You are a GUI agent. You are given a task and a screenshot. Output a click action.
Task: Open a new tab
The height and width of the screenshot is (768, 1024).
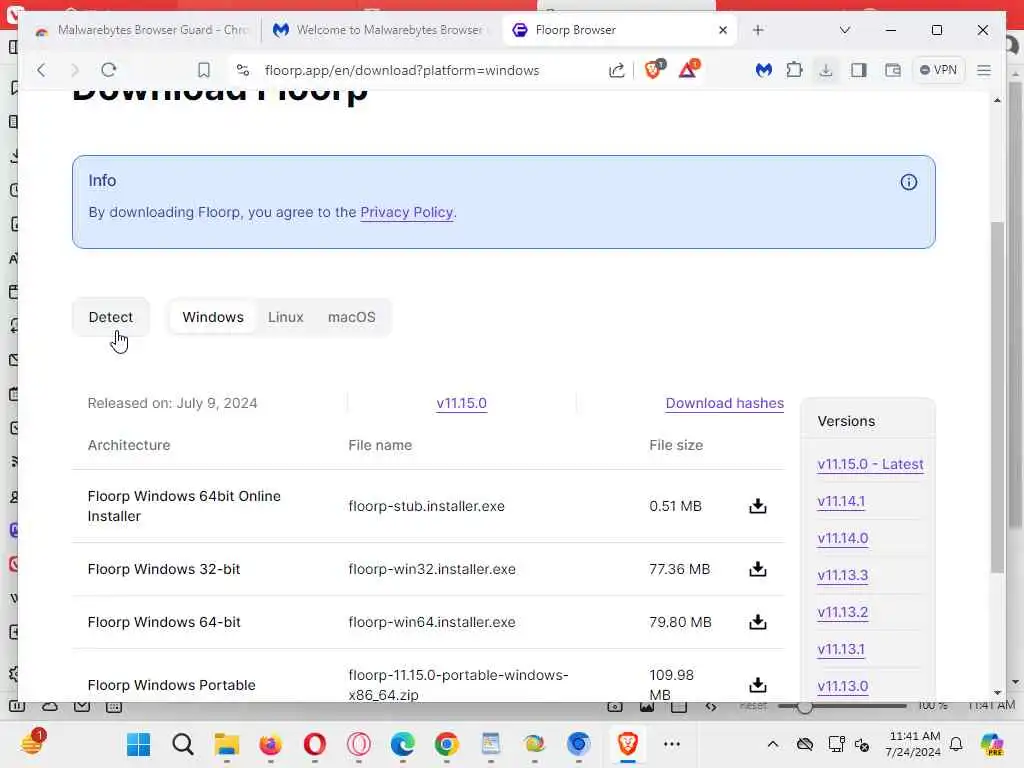tap(758, 30)
